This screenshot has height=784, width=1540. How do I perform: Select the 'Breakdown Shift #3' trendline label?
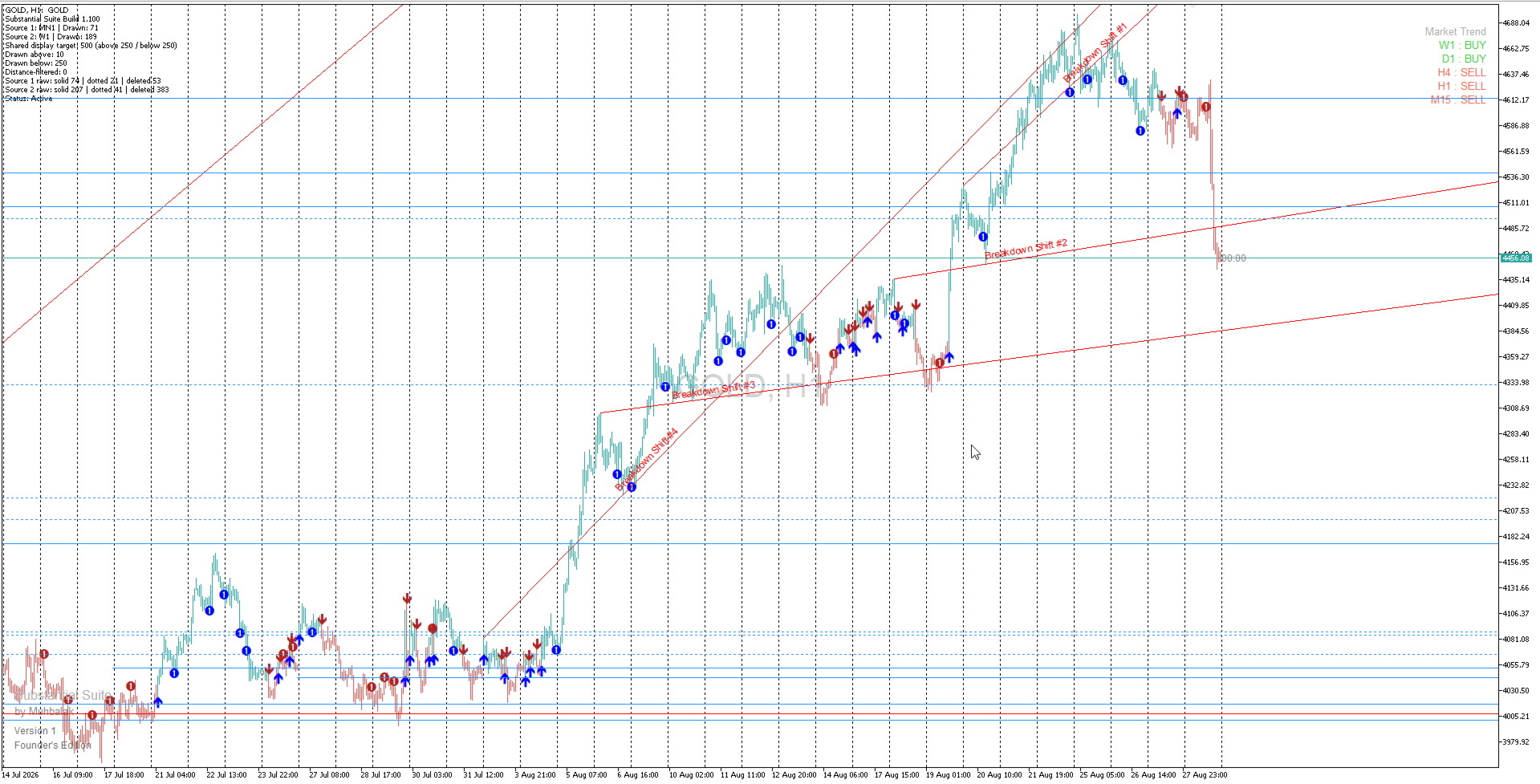713,390
